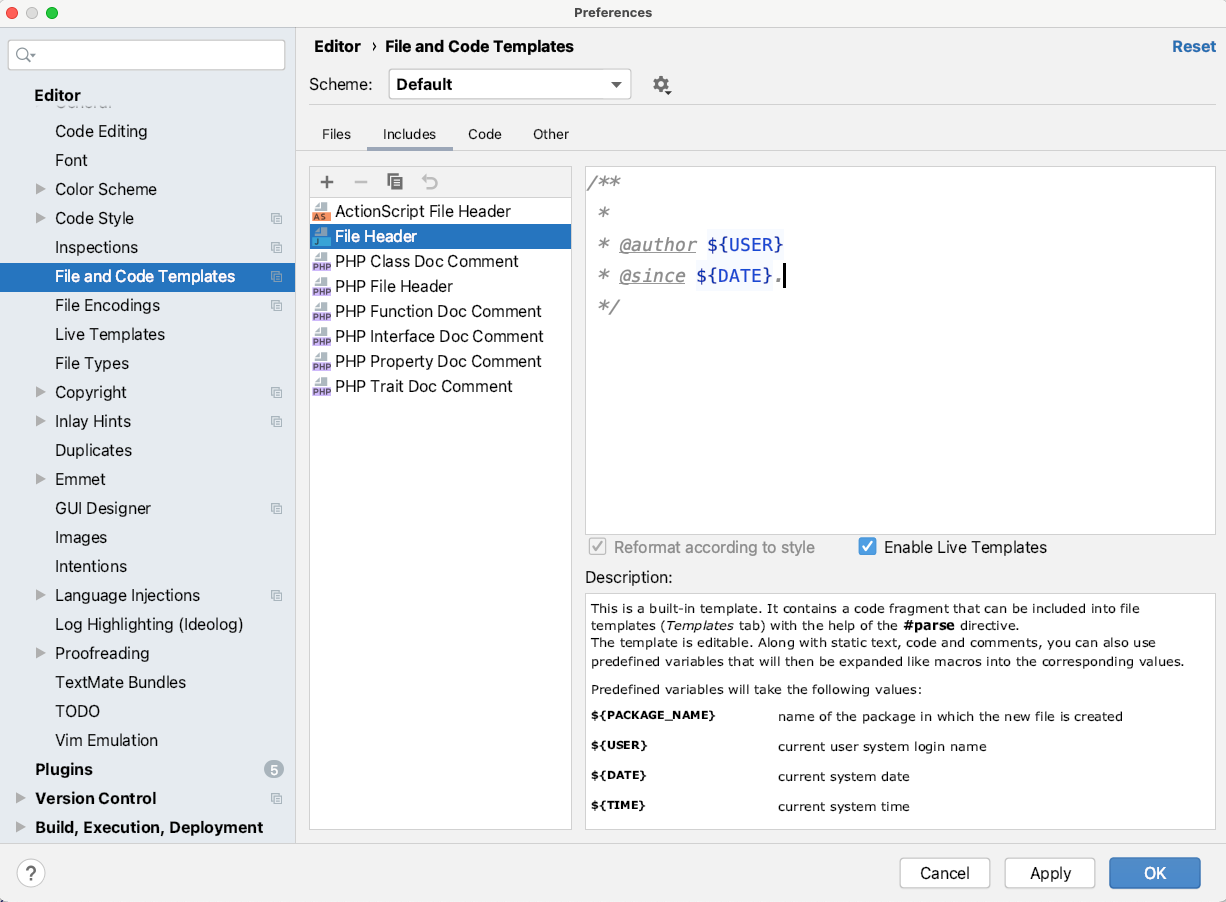Open Log Highlighting (Ideolog) settings
Image resolution: width=1226 pixels, height=902 pixels.
pyautogui.click(x=149, y=624)
